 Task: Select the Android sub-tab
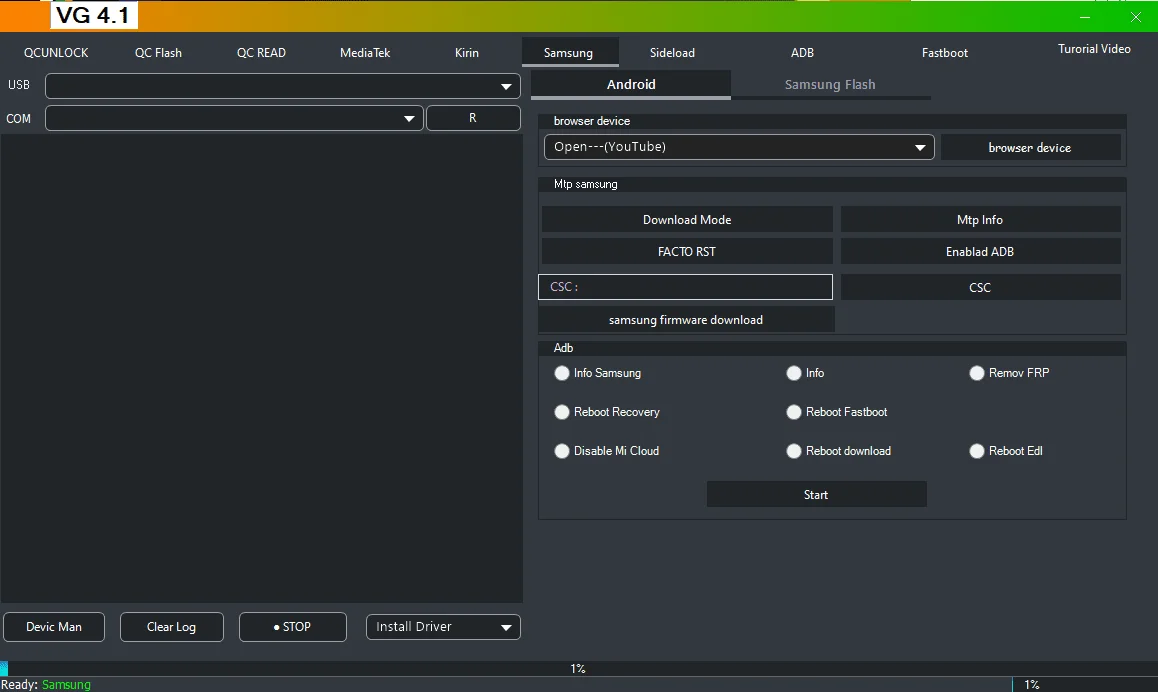pos(631,84)
